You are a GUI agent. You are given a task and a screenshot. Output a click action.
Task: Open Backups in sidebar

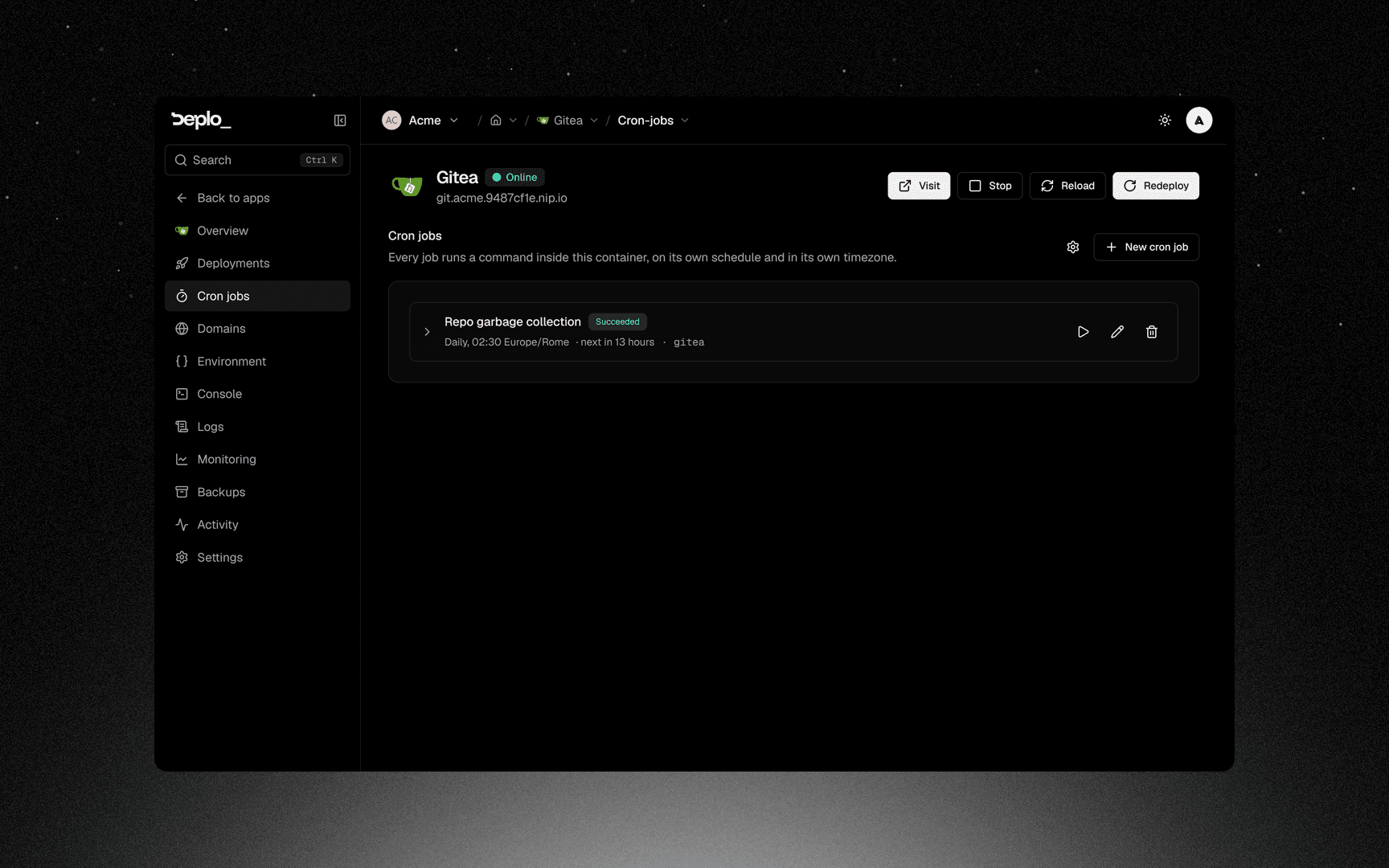pos(257,492)
